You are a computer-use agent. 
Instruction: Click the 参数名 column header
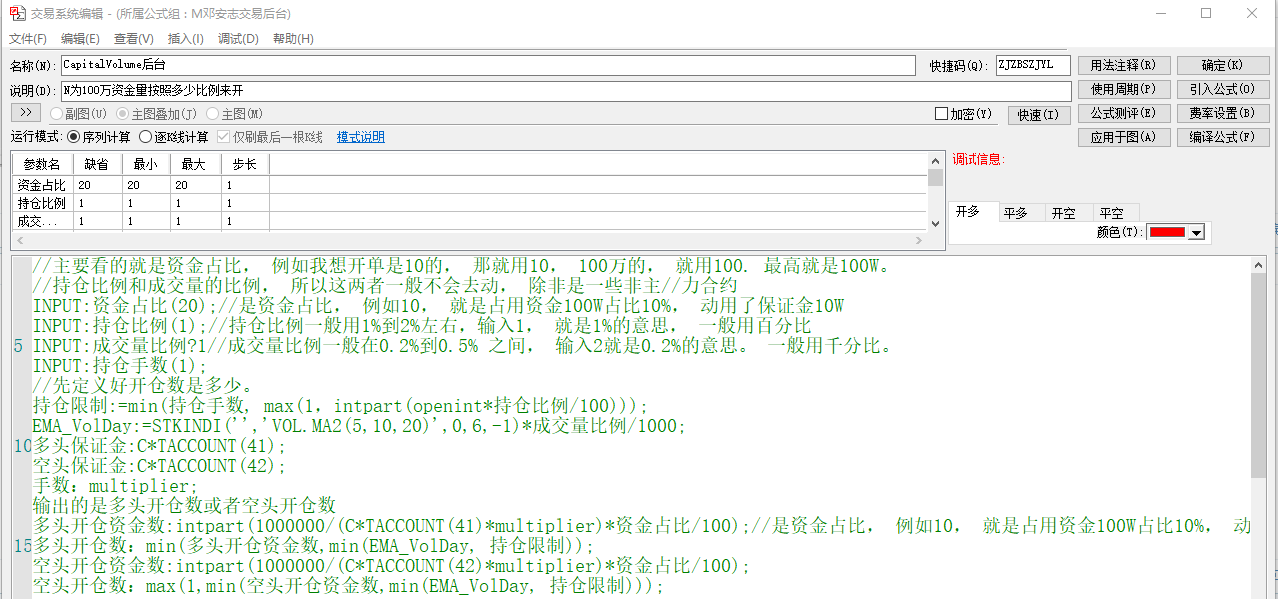tap(42, 164)
